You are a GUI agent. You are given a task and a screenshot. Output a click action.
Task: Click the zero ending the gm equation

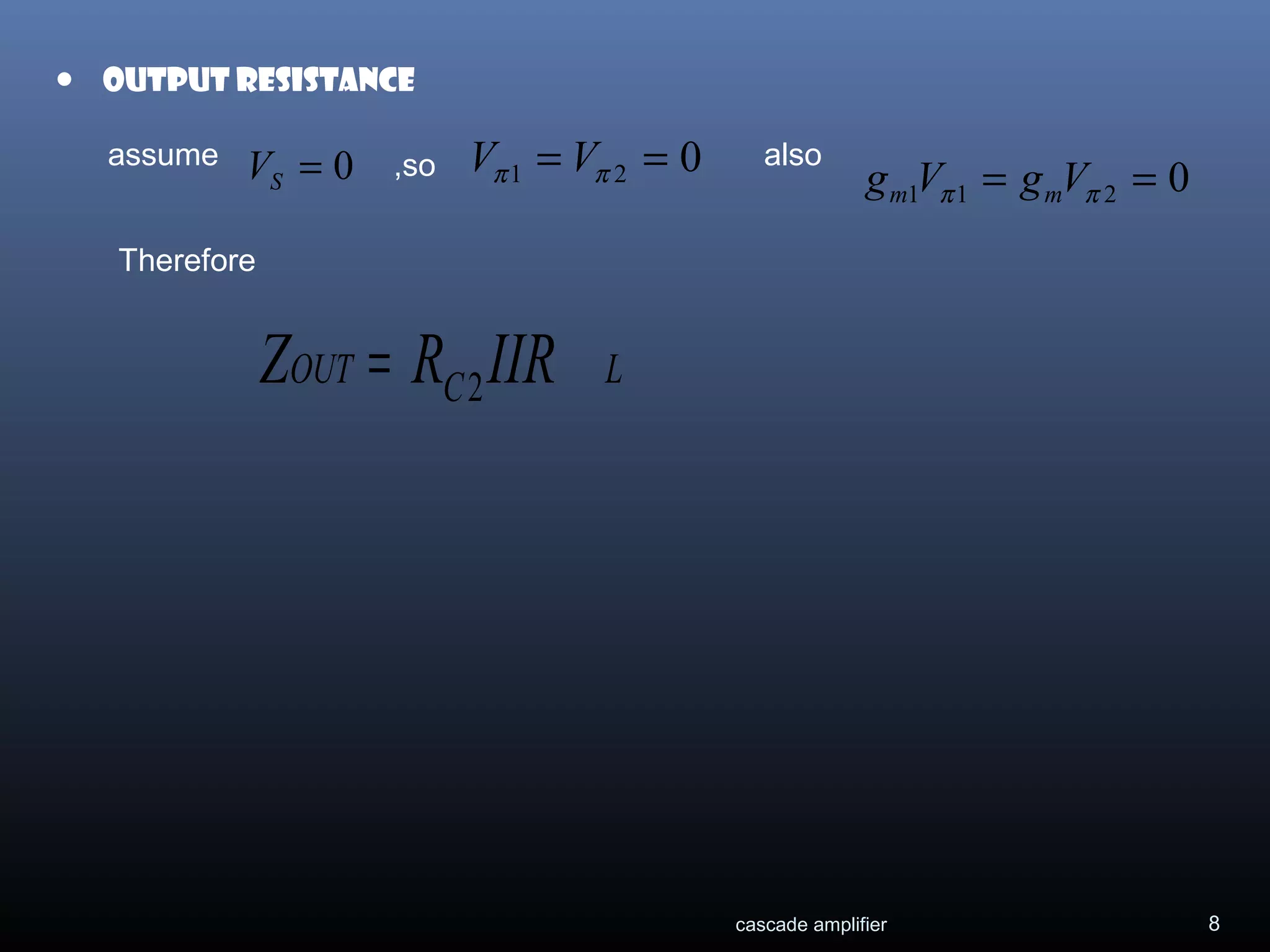[x=1178, y=177]
